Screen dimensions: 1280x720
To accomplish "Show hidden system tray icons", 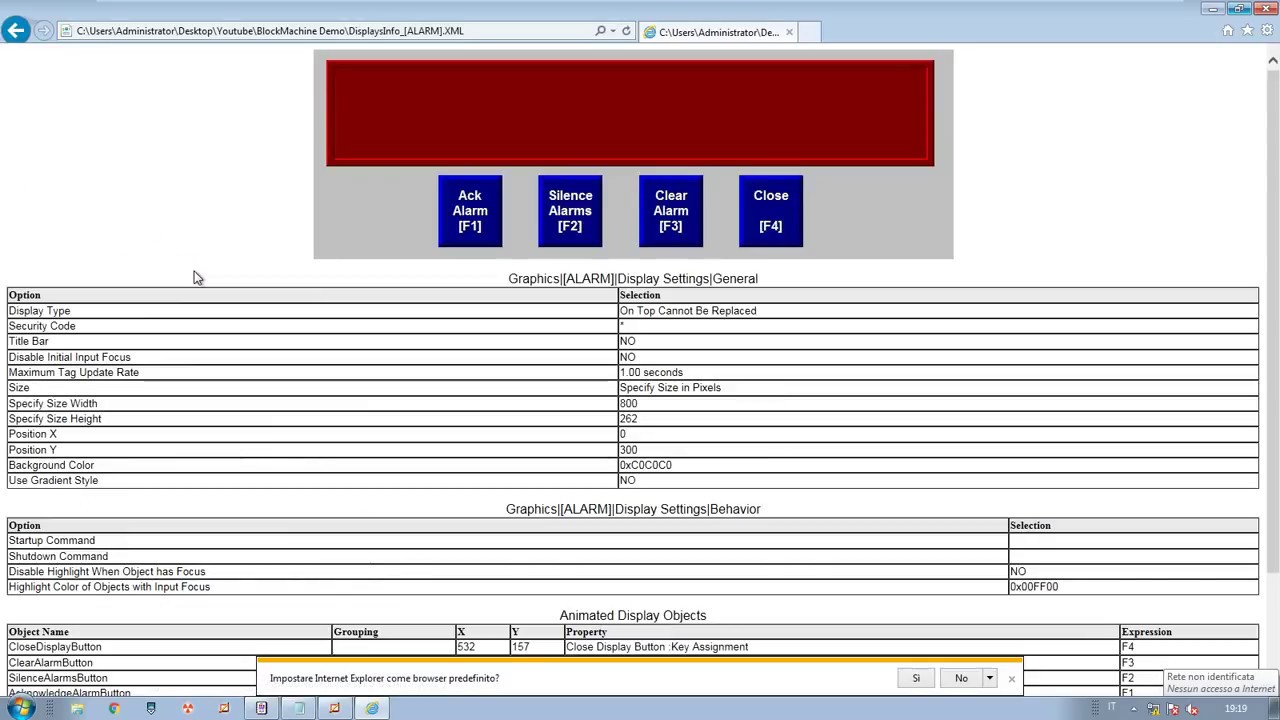I will 1134,709.
